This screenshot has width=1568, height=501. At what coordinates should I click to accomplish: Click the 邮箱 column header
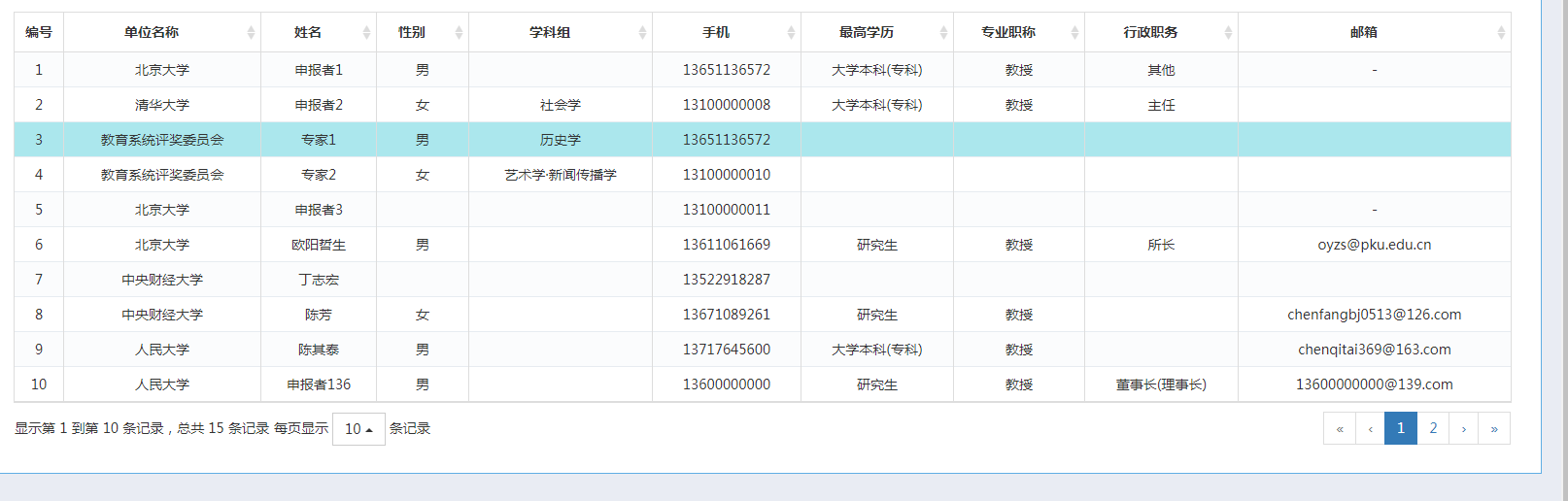click(x=1375, y=32)
